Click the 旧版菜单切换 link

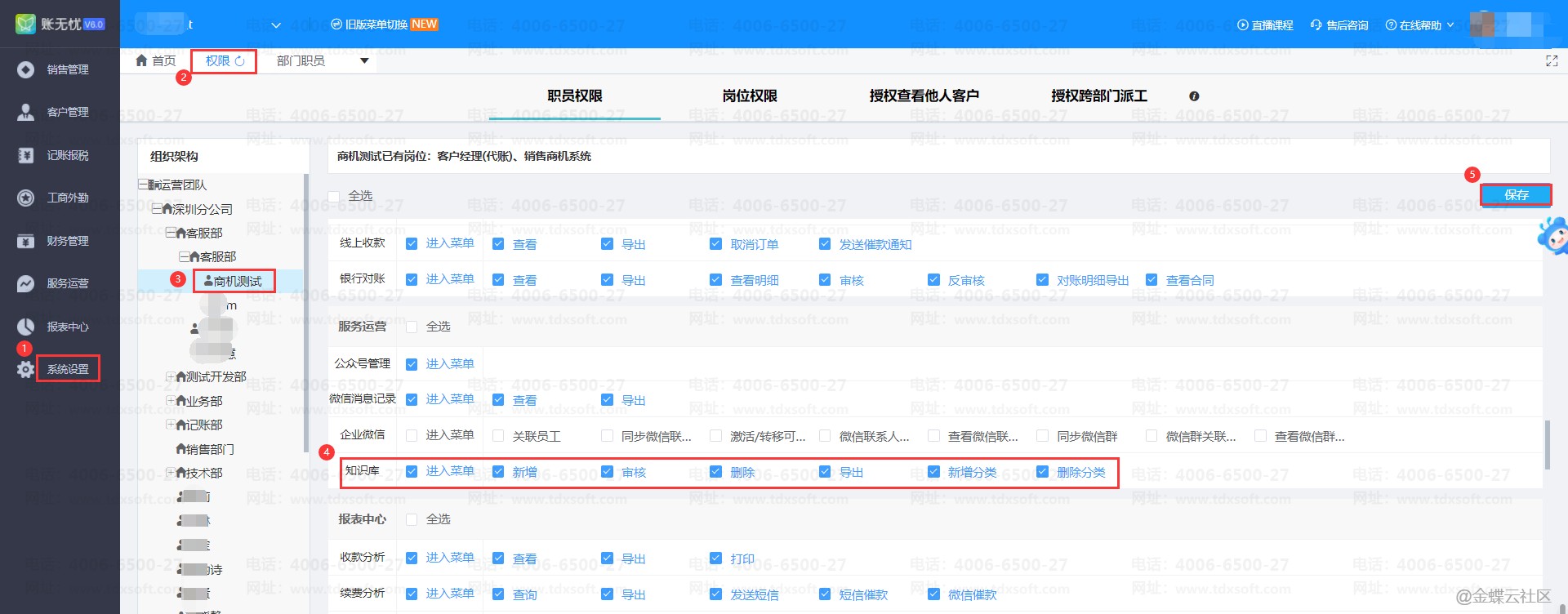coord(384,24)
